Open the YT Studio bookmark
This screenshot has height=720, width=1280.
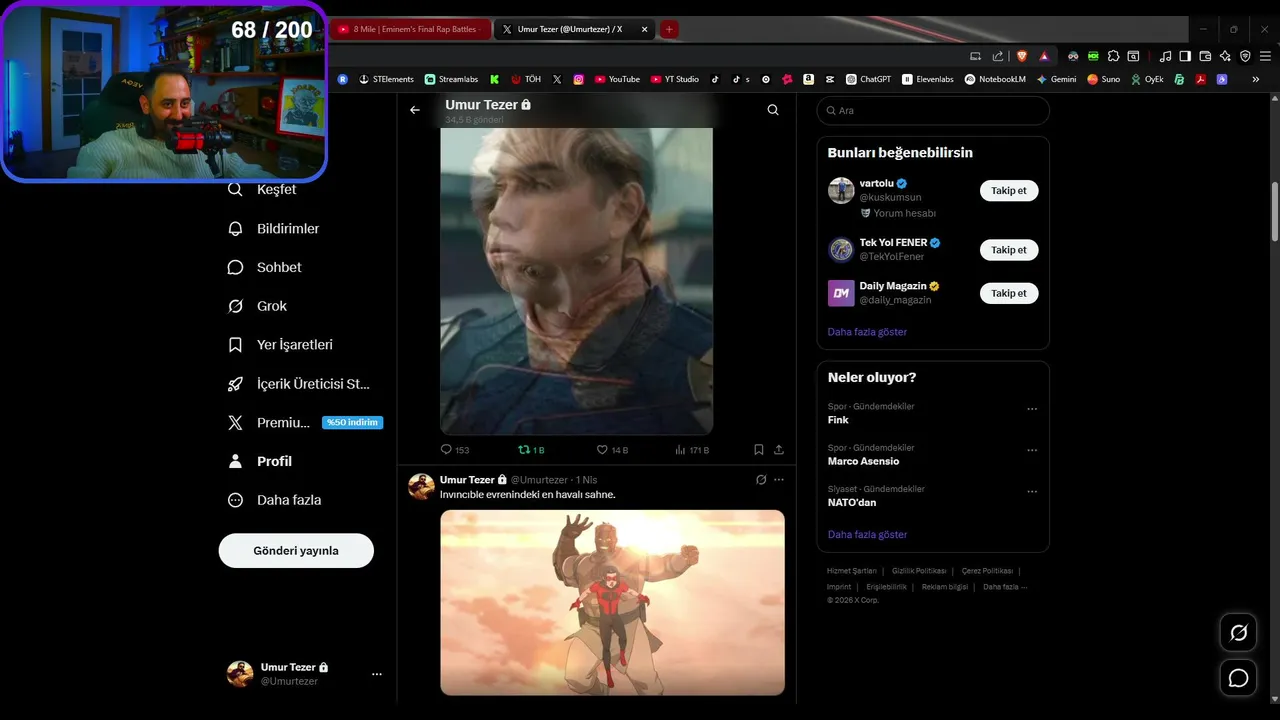coord(675,79)
